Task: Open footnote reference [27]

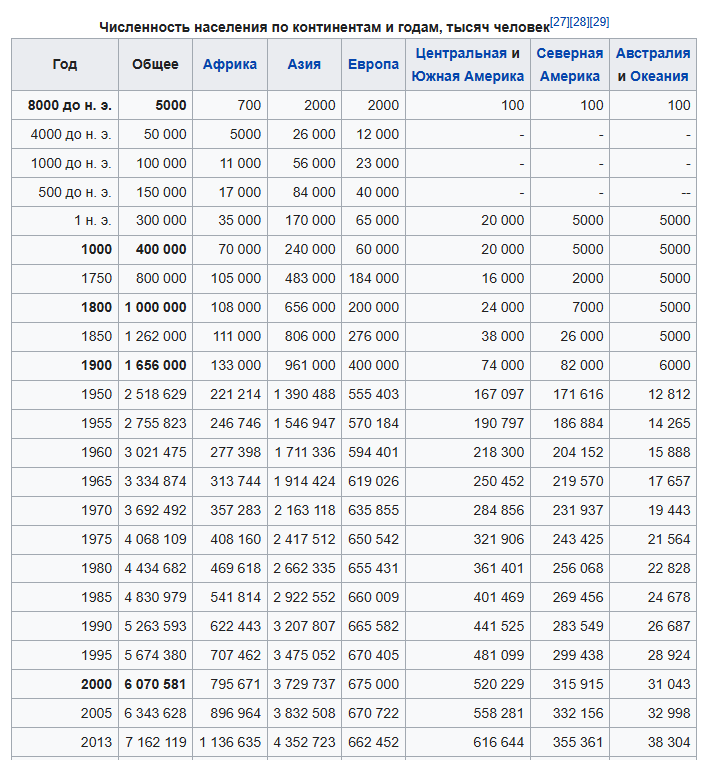Action: point(560,21)
